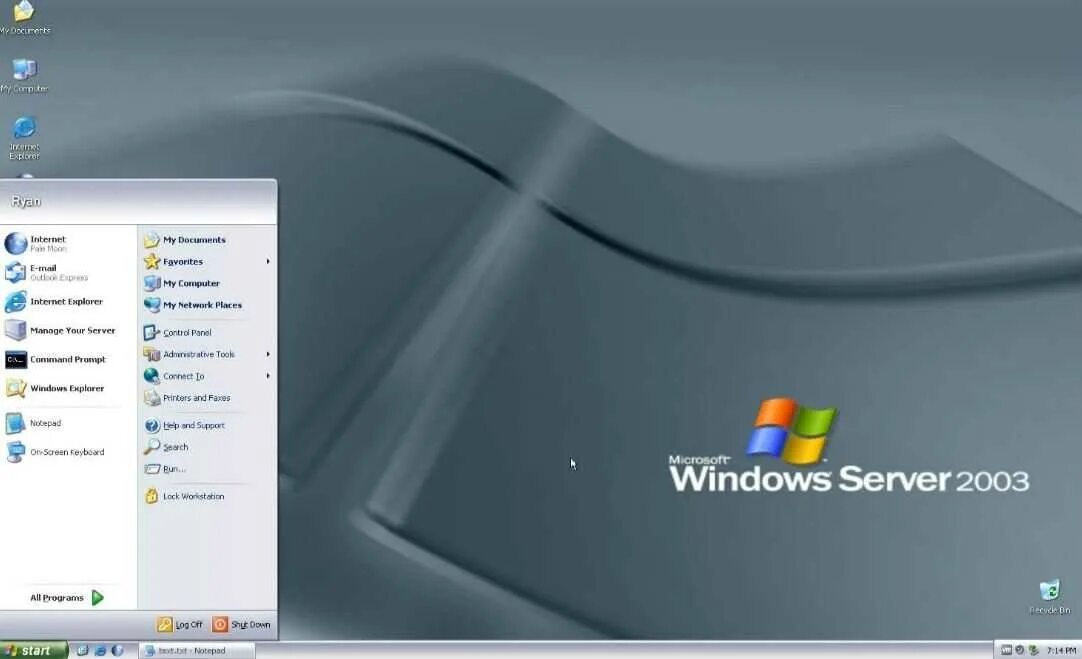Click the Log Off button

180,624
